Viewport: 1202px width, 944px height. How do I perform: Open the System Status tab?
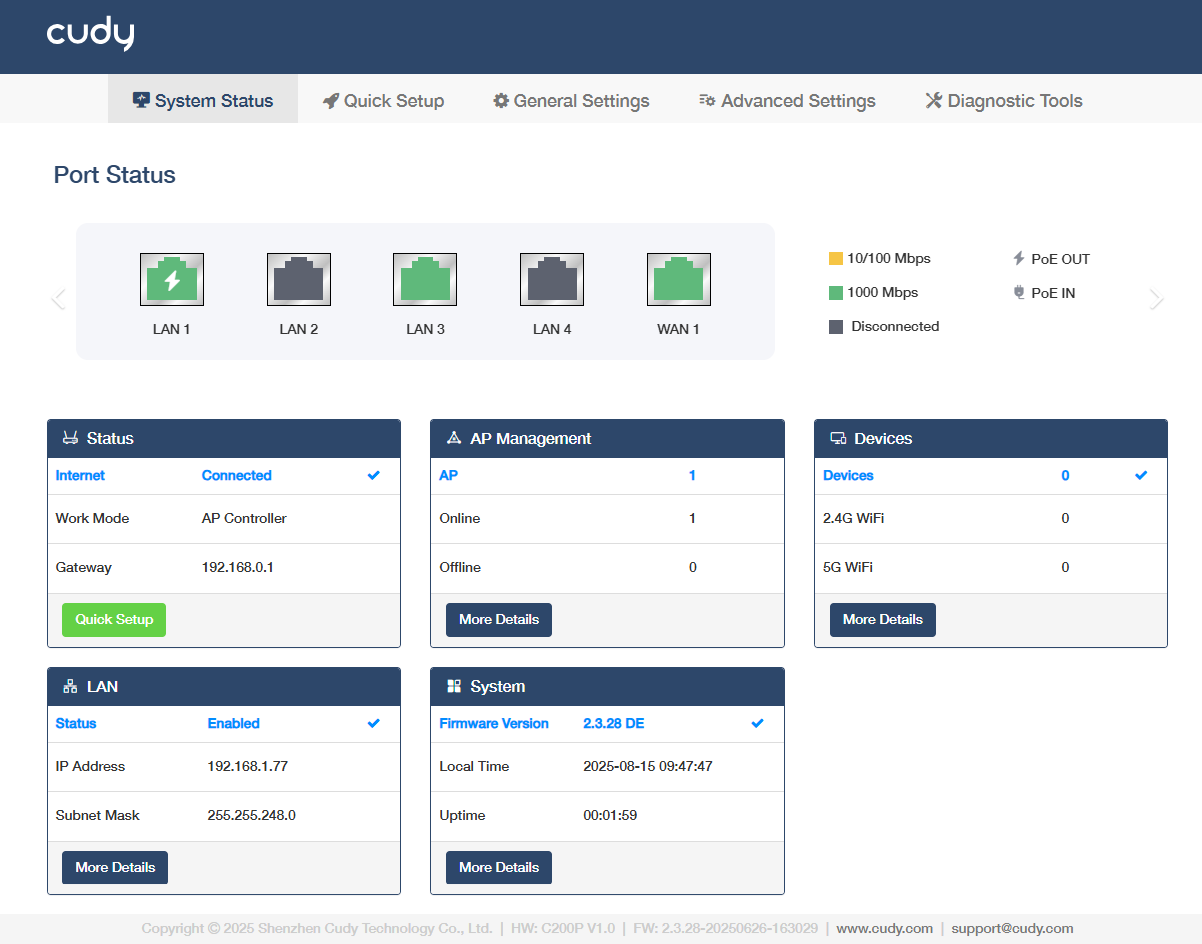click(x=203, y=100)
